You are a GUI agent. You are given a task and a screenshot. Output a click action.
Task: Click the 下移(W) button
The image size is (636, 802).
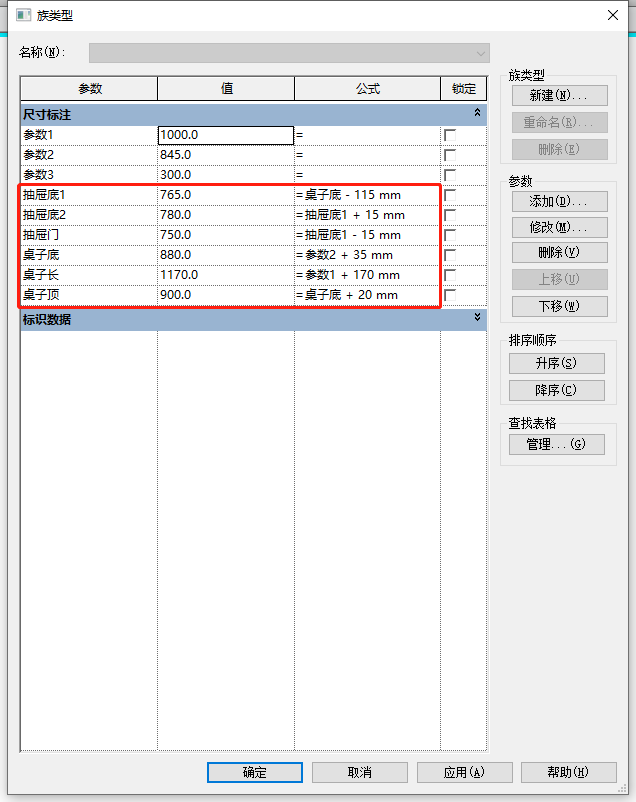click(x=560, y=306)
